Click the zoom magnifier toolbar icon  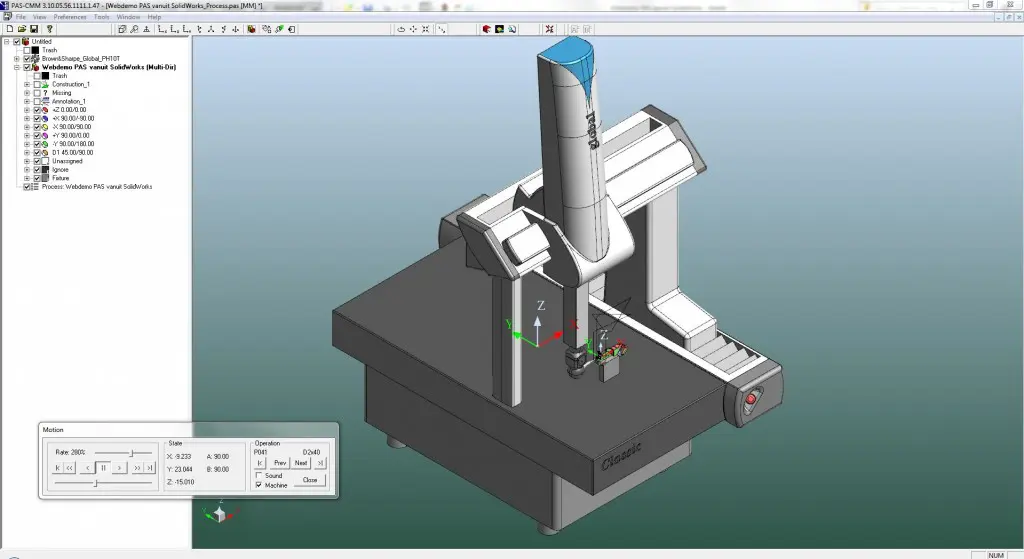point(134,29)
